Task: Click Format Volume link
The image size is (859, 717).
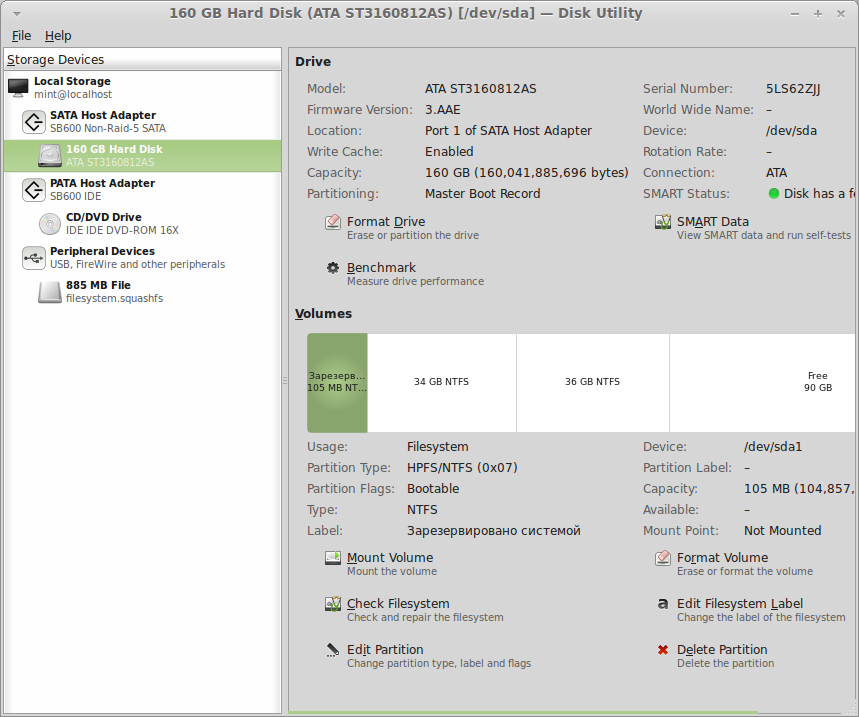Action: click(x=723, y=558)
